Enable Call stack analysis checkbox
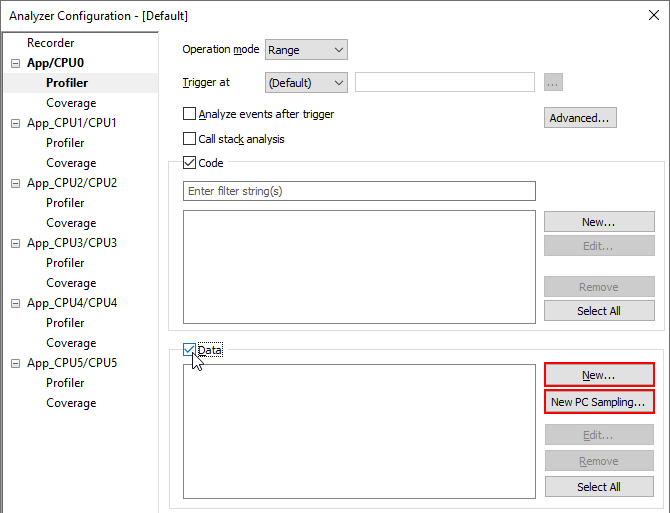 (190, 139)
